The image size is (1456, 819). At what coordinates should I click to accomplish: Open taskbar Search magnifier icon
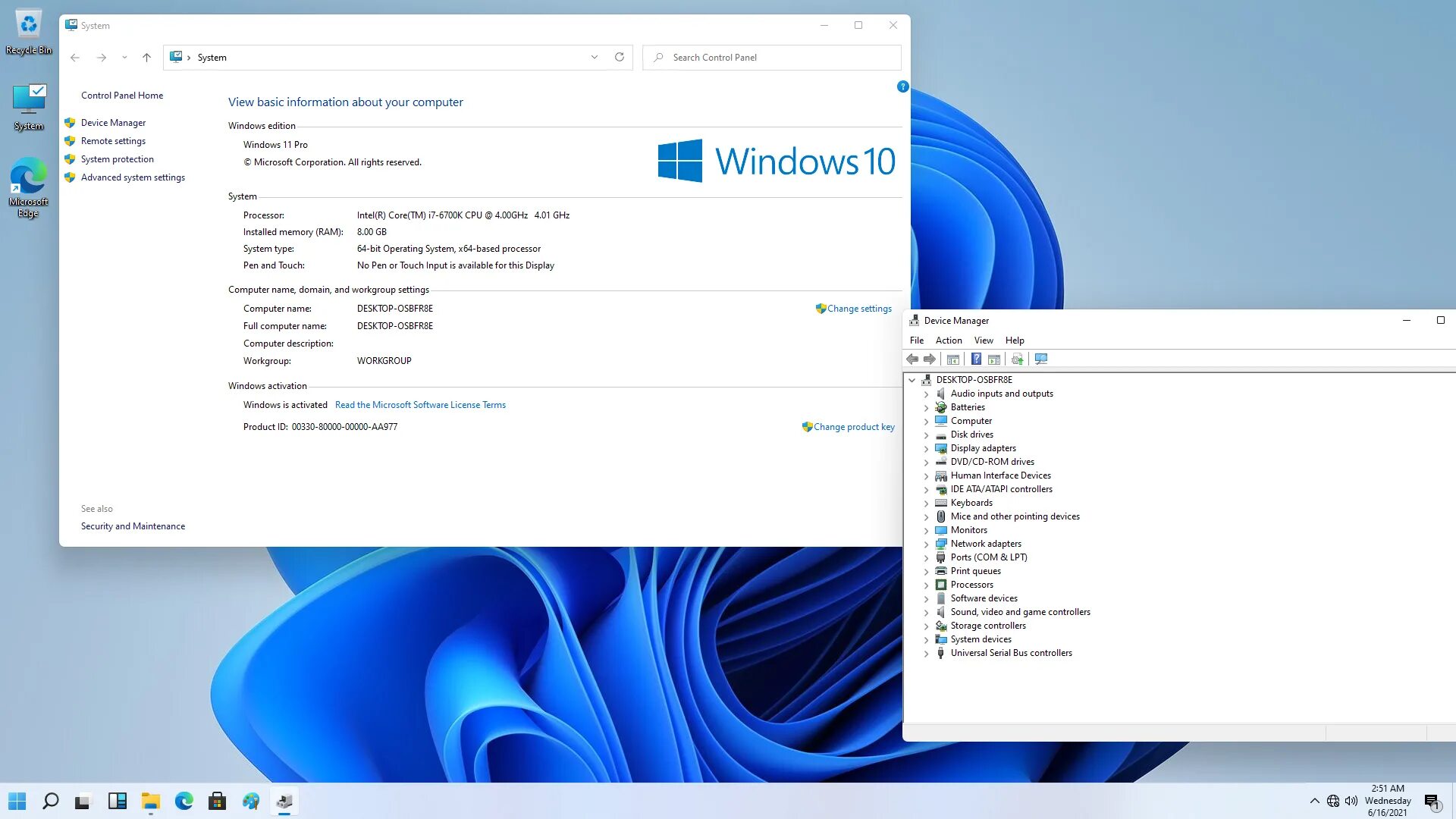coord(51,801)
